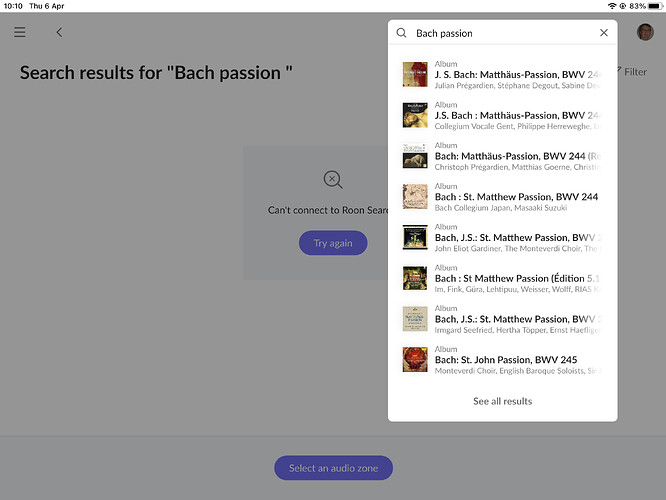Open See all results link
The height and width of the screenshot is (500, 666).
coord(502,401)
